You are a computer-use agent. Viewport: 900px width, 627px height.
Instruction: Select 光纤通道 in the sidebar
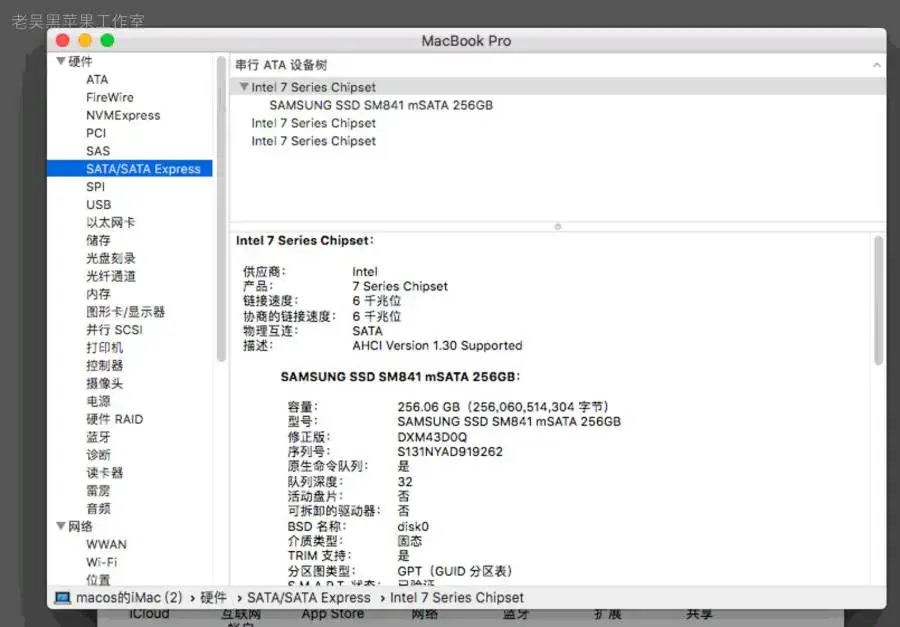[111, 276]
